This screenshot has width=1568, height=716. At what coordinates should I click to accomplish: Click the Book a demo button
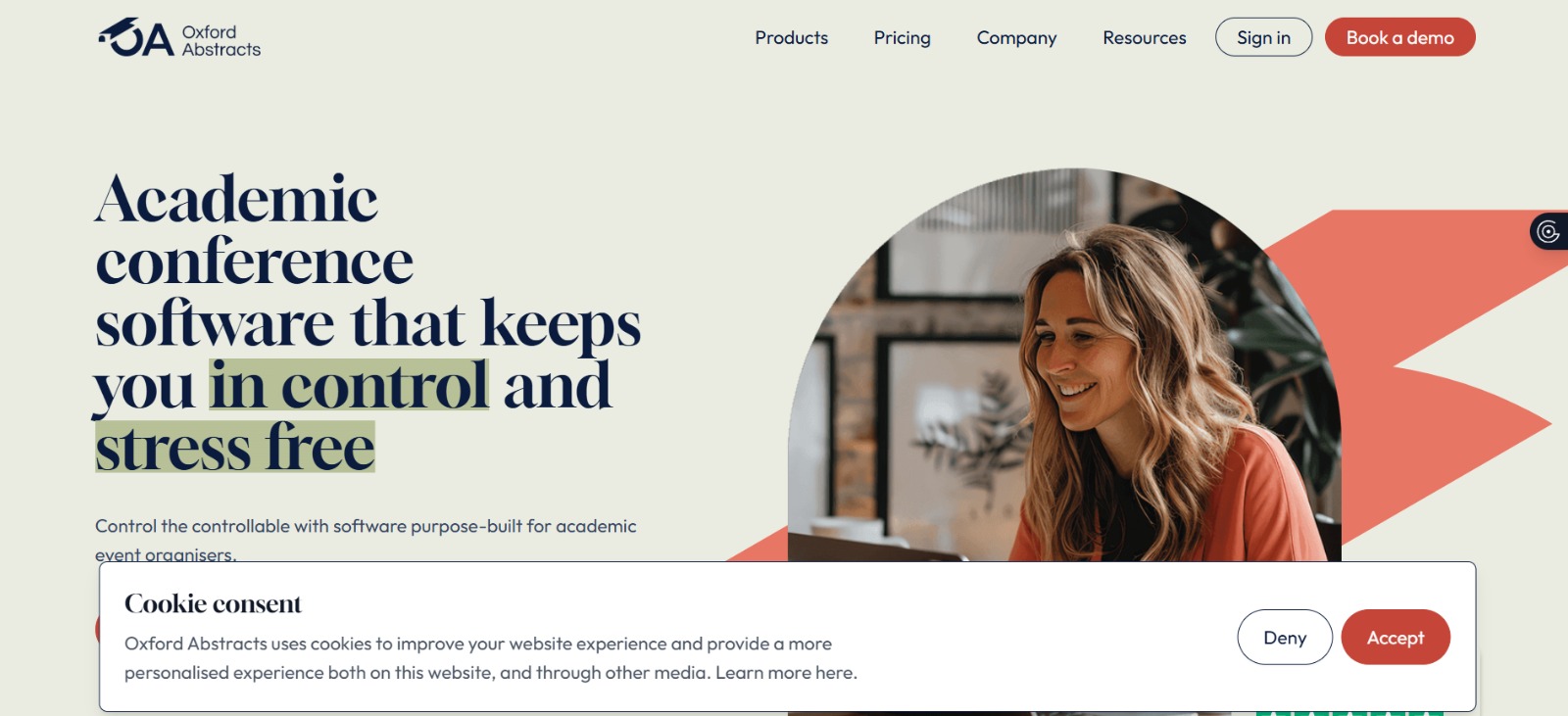click(x=1399, y=37)
